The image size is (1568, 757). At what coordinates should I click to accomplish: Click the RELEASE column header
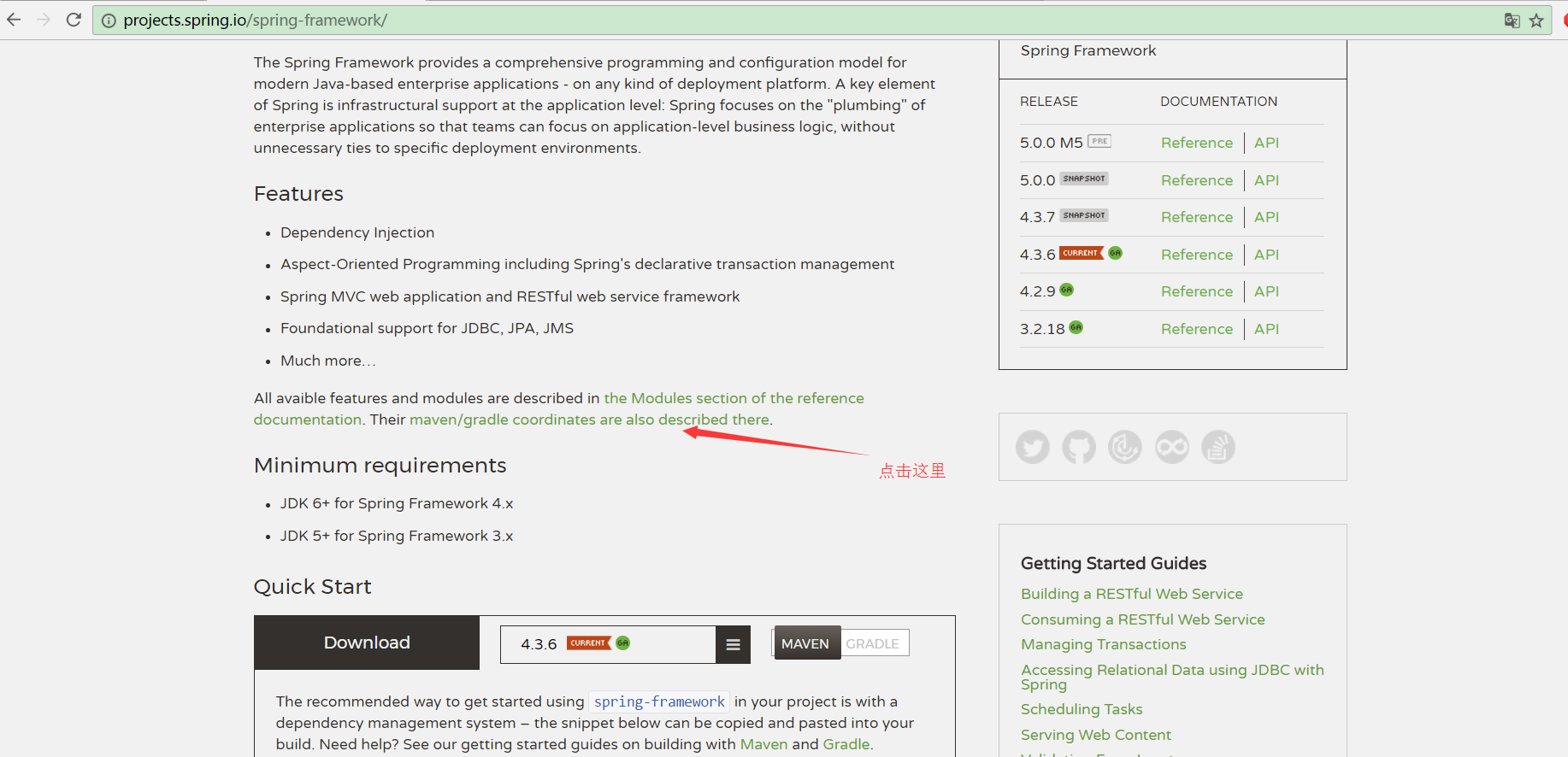pyautogui.click(x=1049, y=102)
